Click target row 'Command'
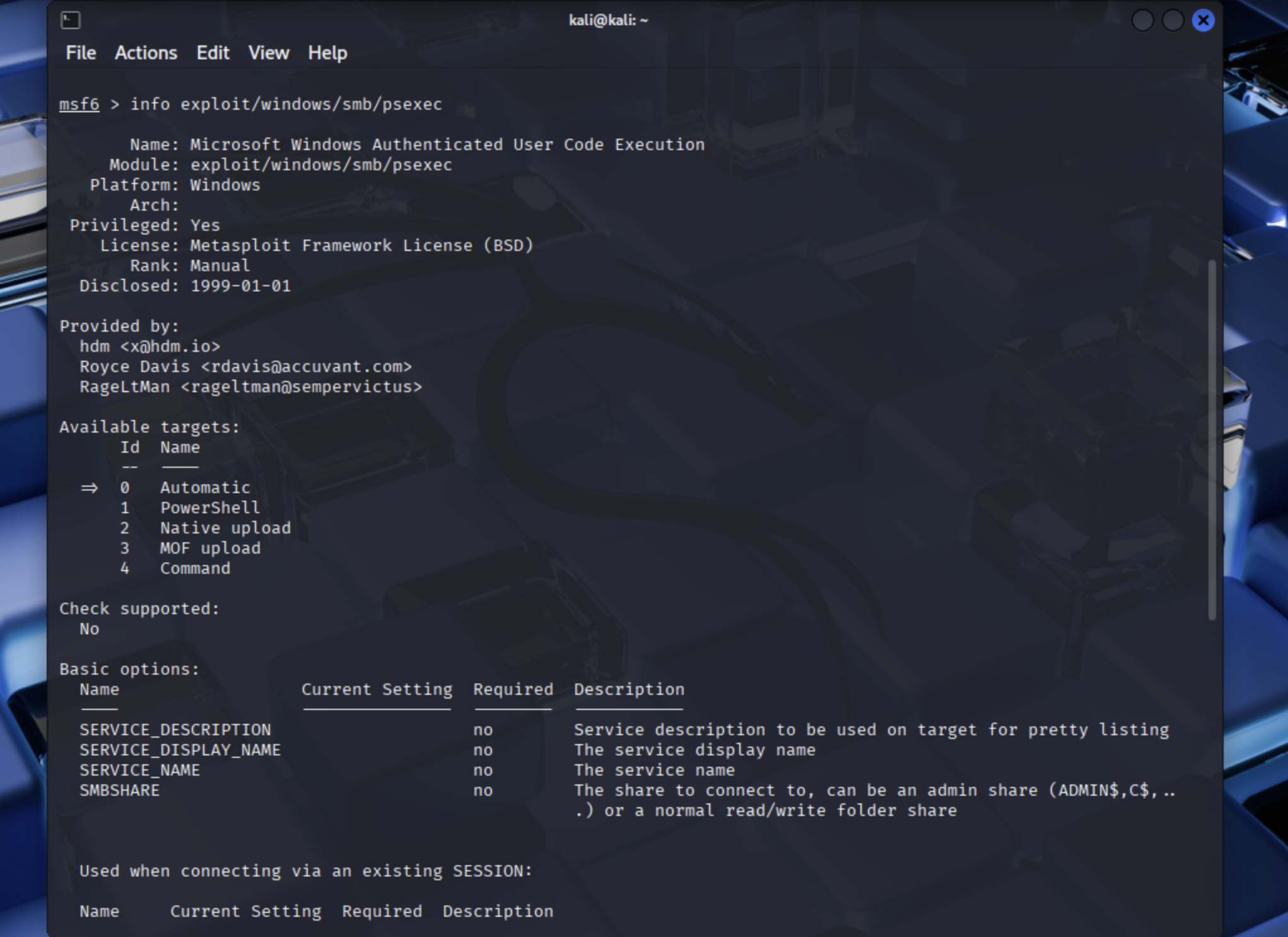The height and width of the screenshot is (937, 1288). tap(195, 568)
